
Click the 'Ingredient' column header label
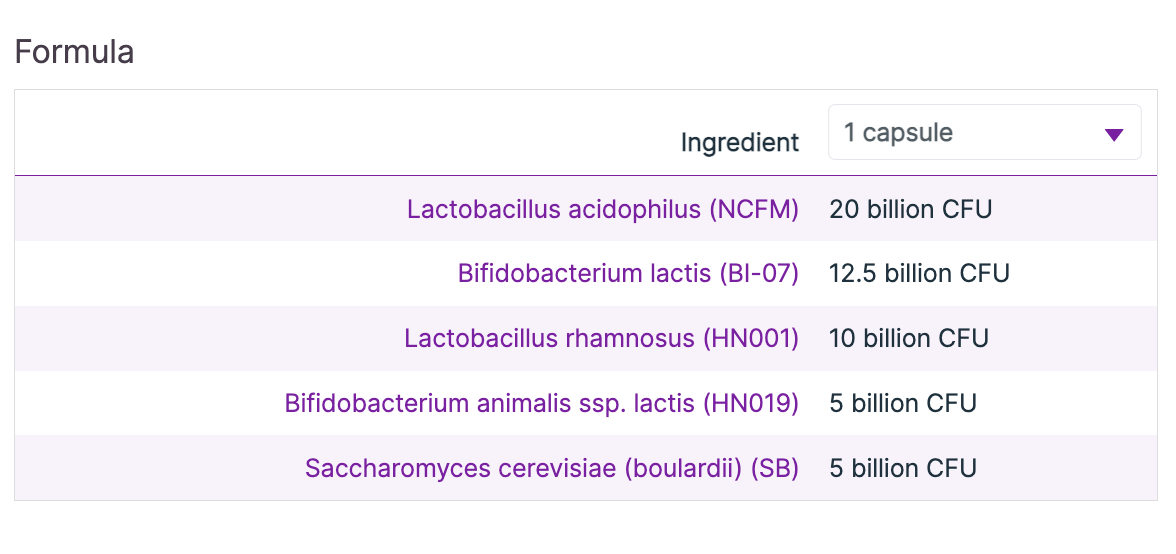point(739,143)
